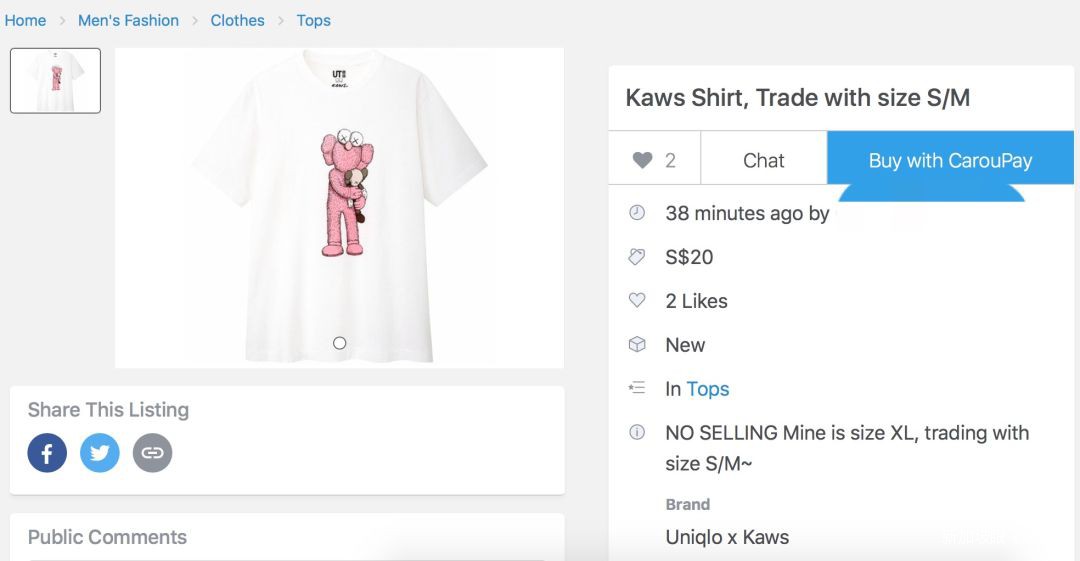Click the box icon beside New condition
This screenshot has height=561, width=1080.
pos(637,345)
